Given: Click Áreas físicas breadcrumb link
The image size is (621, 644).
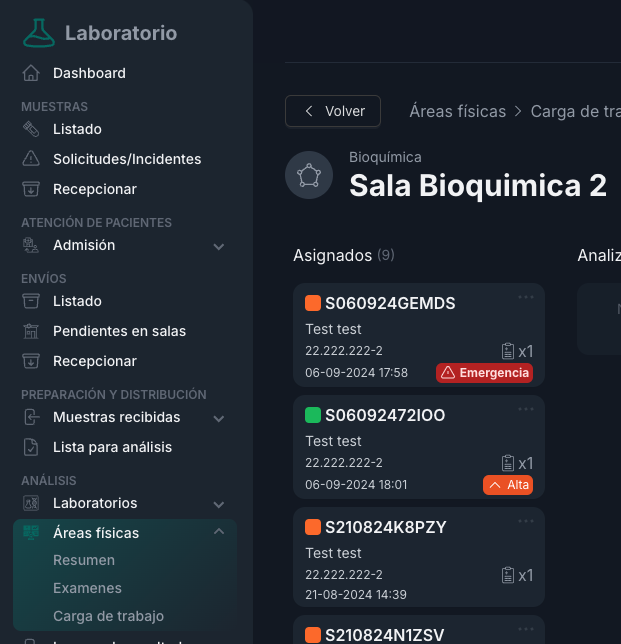Looking at the screenshot, I should pyautogui.click(x=457, y=111).
